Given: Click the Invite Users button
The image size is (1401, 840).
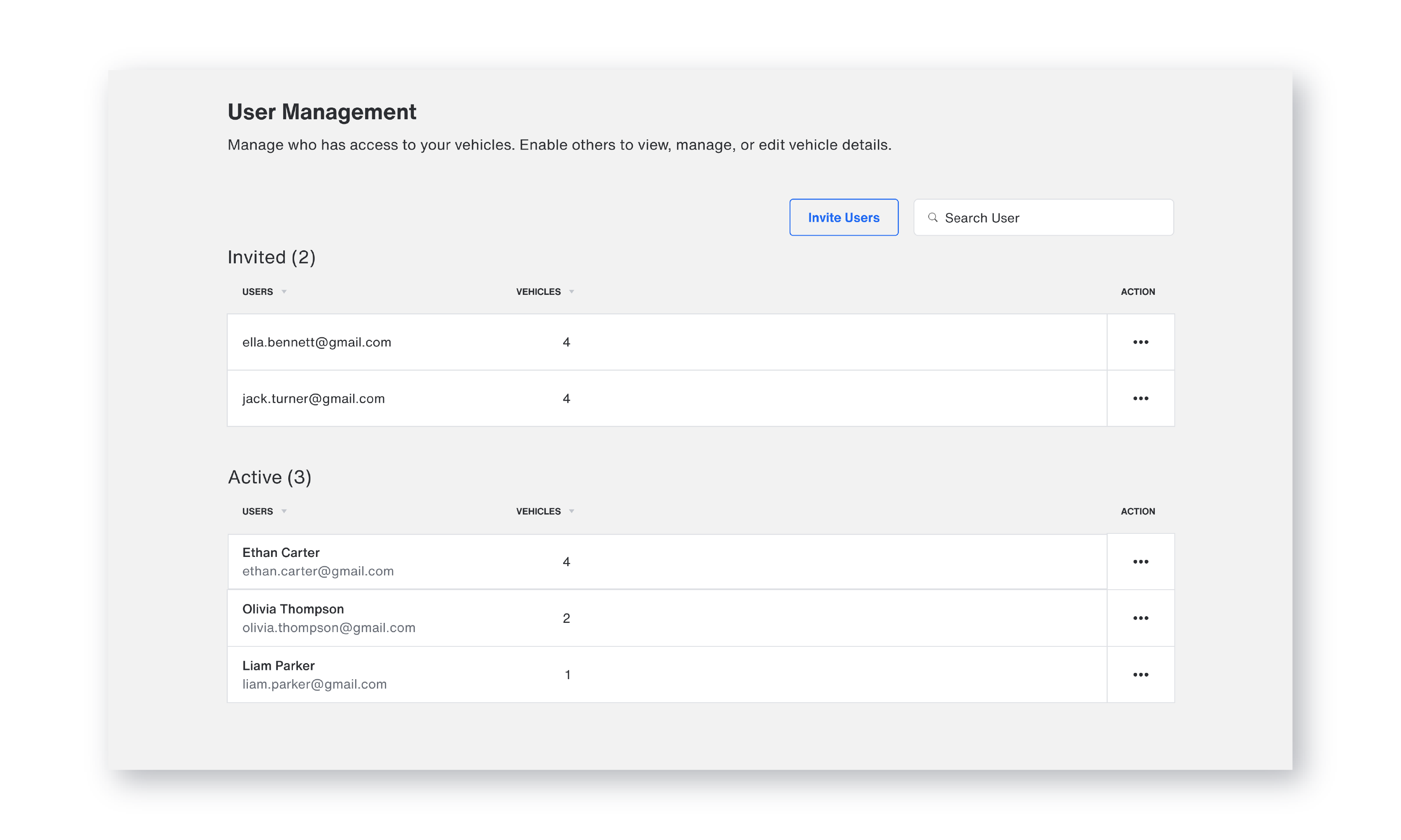Looking at the screenshot, I should coord(844,218).
